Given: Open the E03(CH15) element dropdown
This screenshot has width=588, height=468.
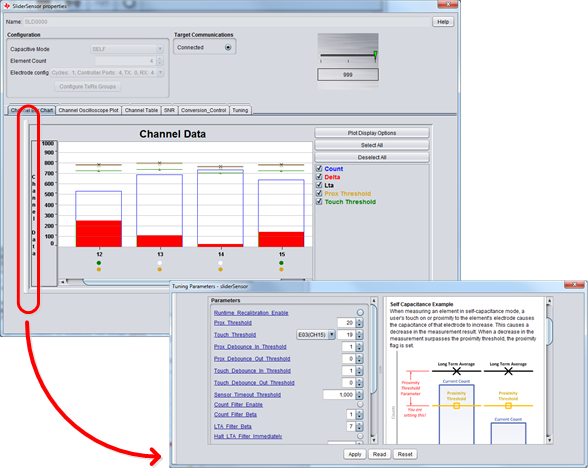Looking at the screenshot, I should tap(316, 334).
